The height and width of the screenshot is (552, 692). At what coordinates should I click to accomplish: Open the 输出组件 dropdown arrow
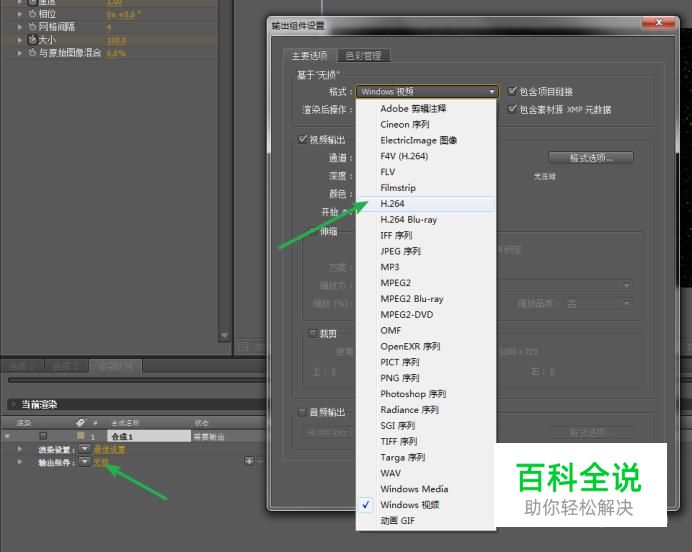[85, 462]
